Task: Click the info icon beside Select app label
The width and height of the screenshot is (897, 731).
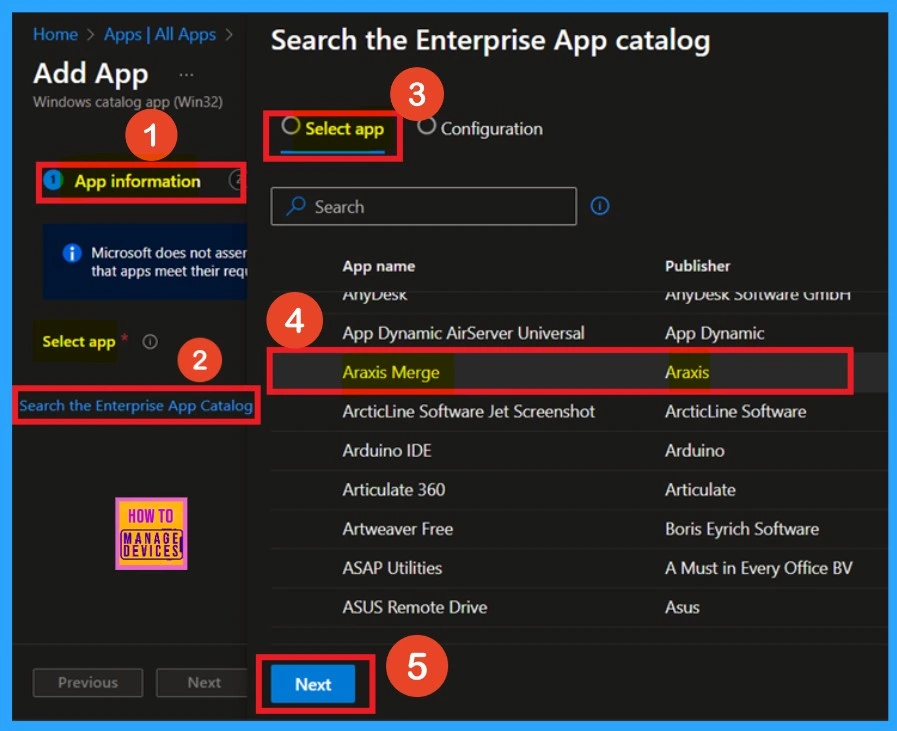Action: click(150, 341)
